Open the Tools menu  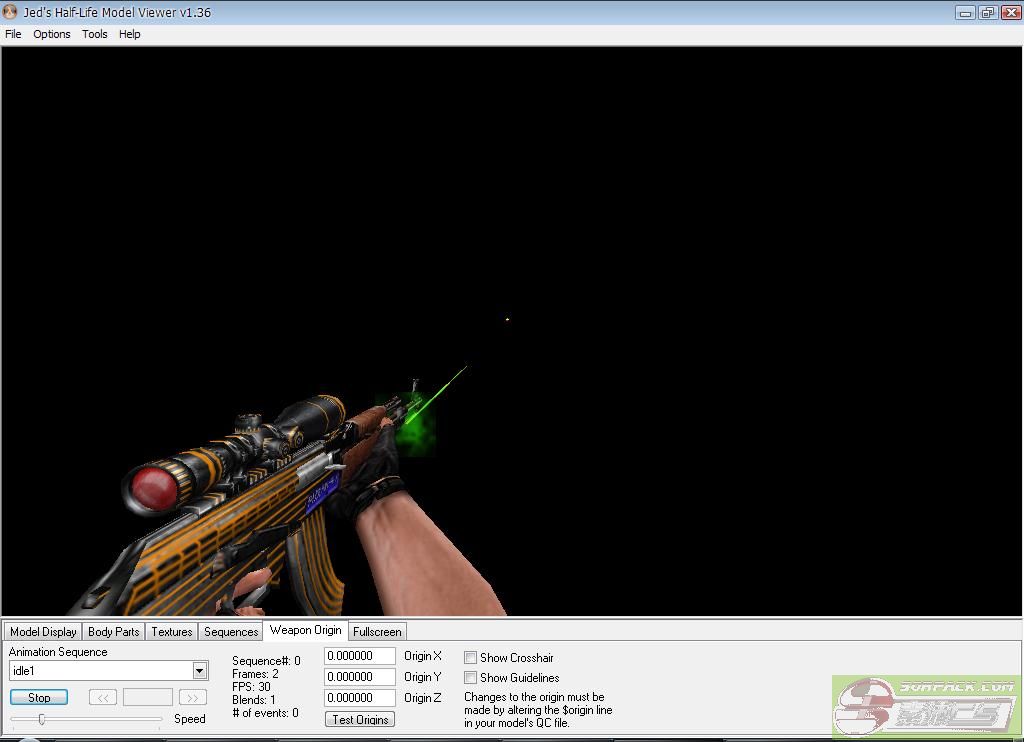point(95,34)
